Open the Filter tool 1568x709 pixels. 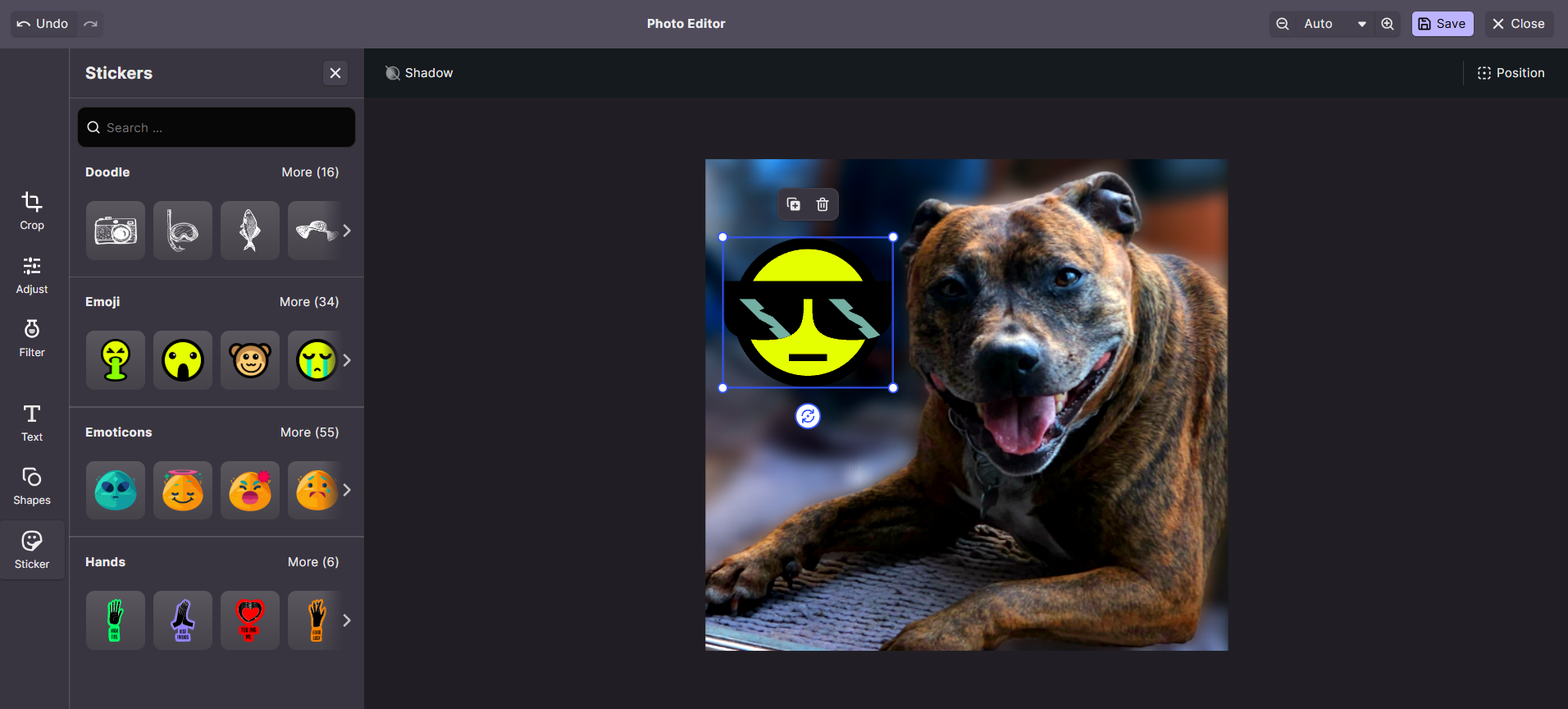[32, 338]
